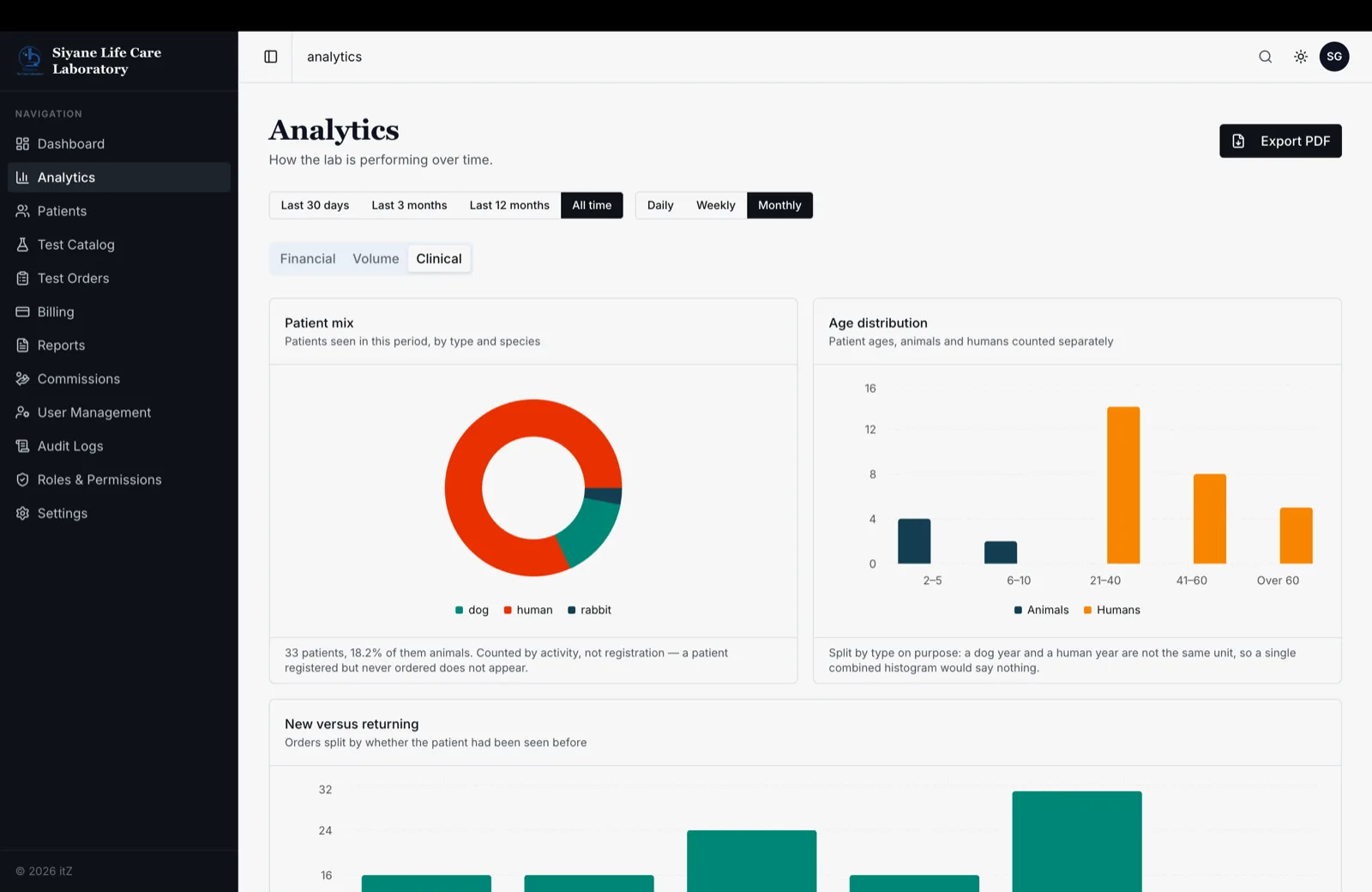Open the SG user avatar menu
Viewport: 1372px width, 892px height.
coord(1334,57)
